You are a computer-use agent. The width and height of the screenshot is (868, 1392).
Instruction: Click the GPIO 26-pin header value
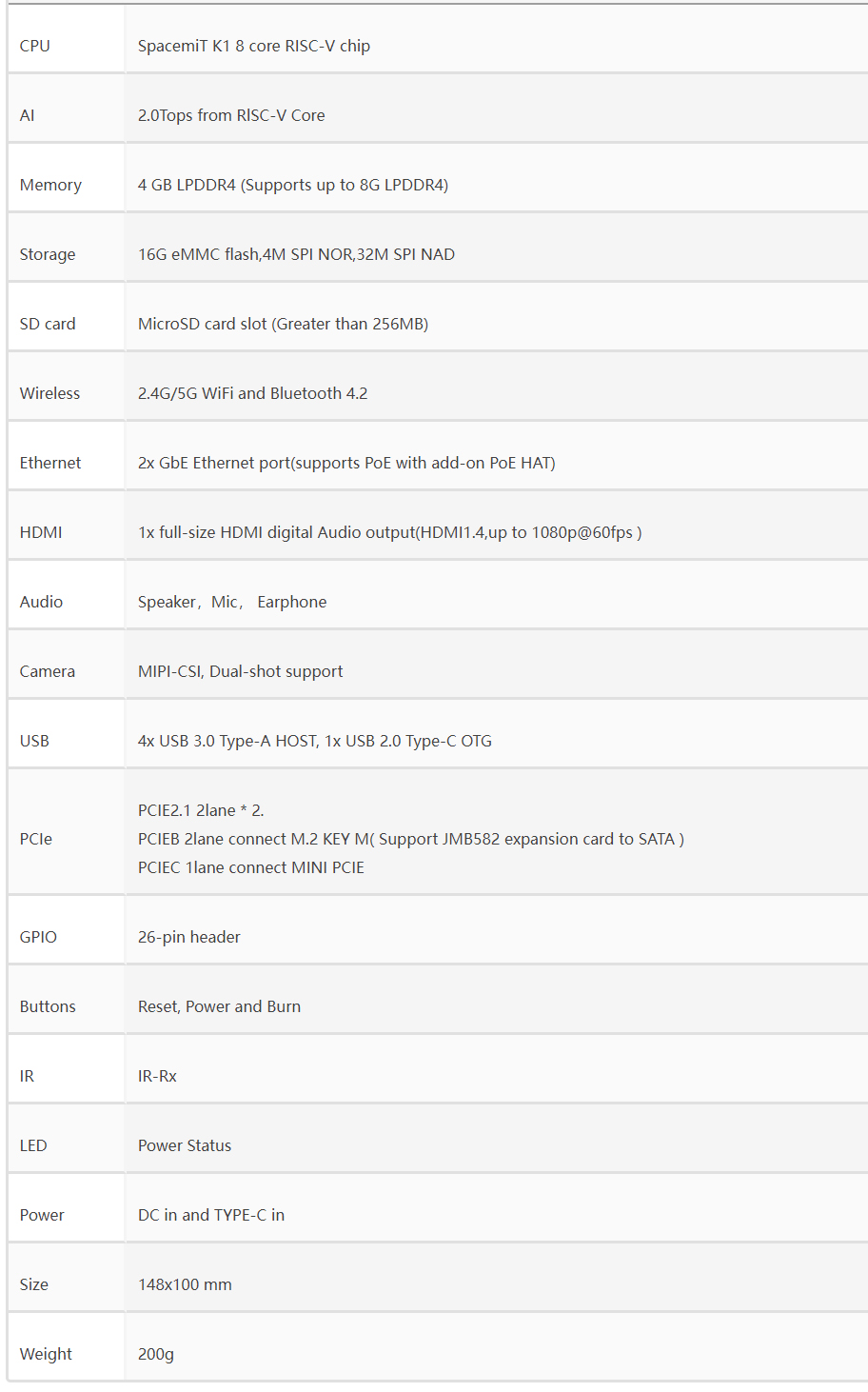pos(188,937)
